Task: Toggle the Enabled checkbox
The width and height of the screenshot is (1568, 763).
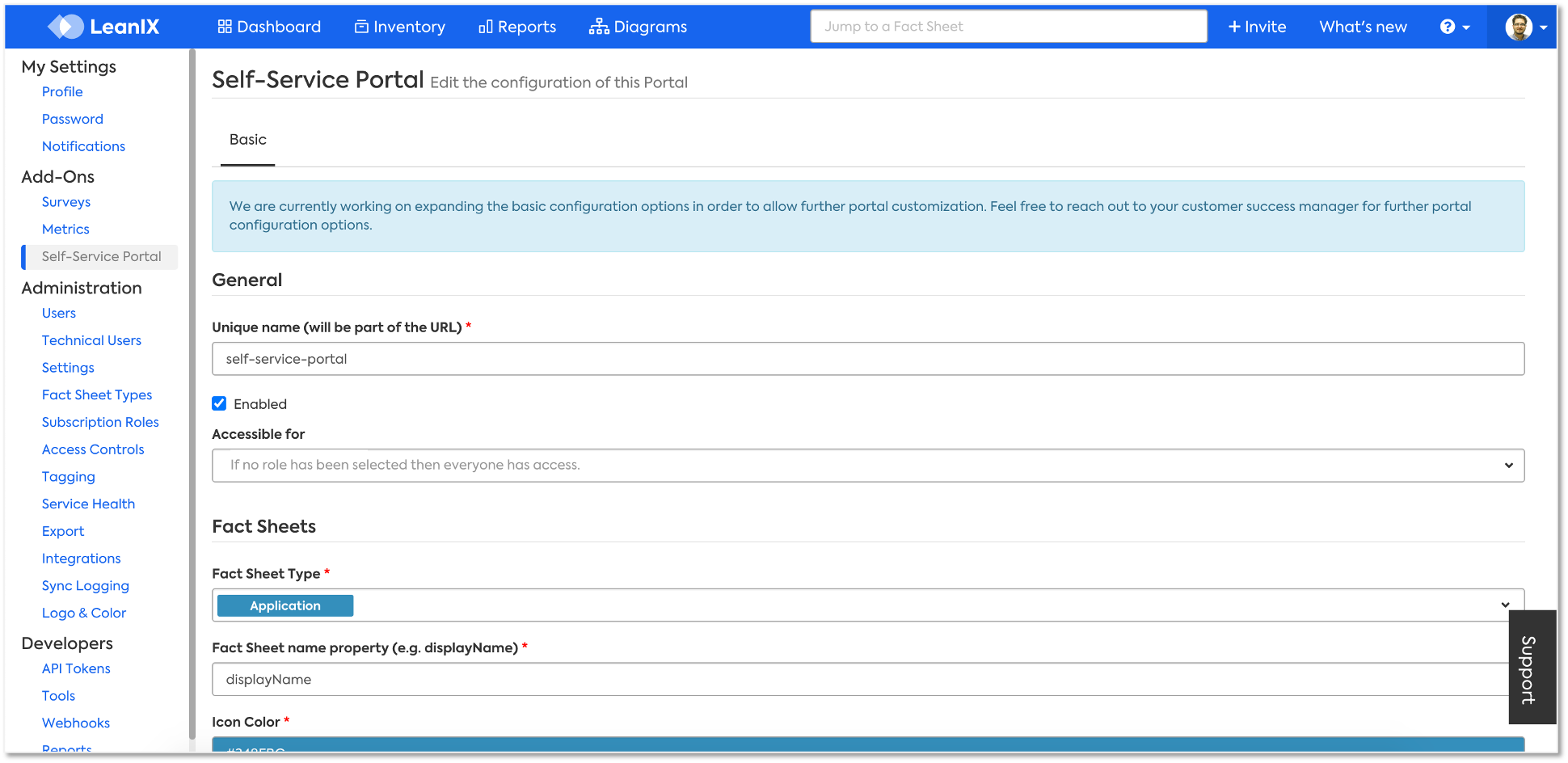Action: tap(219, 403)
